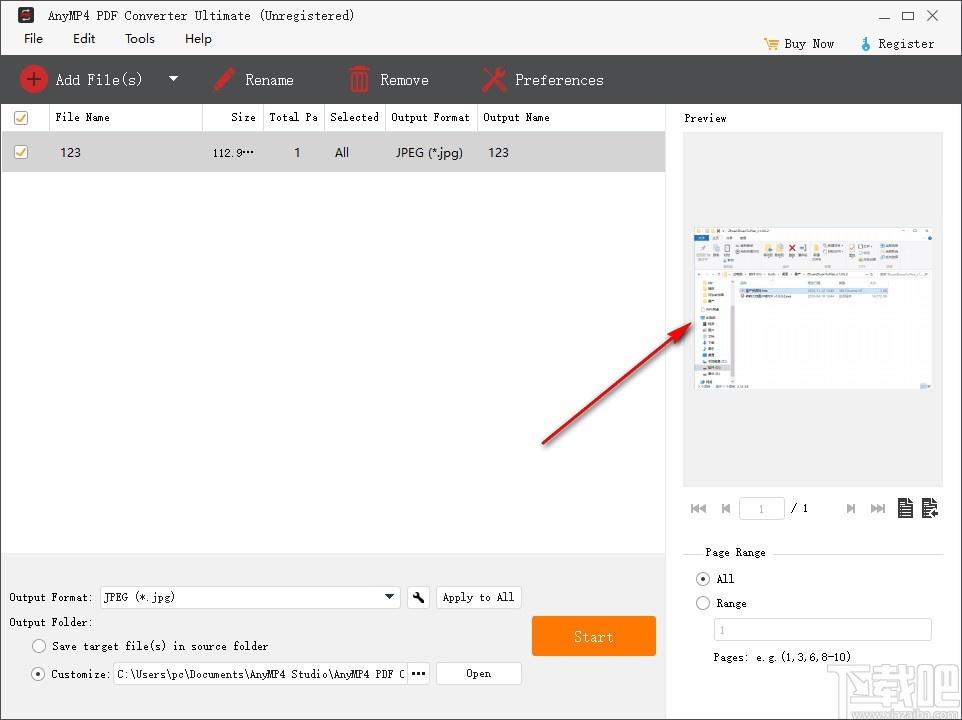This screenshot has width=962, height=720.
Task: Click the AnyMP4 app logo in the title bar
Action: [x=26, y=15]
